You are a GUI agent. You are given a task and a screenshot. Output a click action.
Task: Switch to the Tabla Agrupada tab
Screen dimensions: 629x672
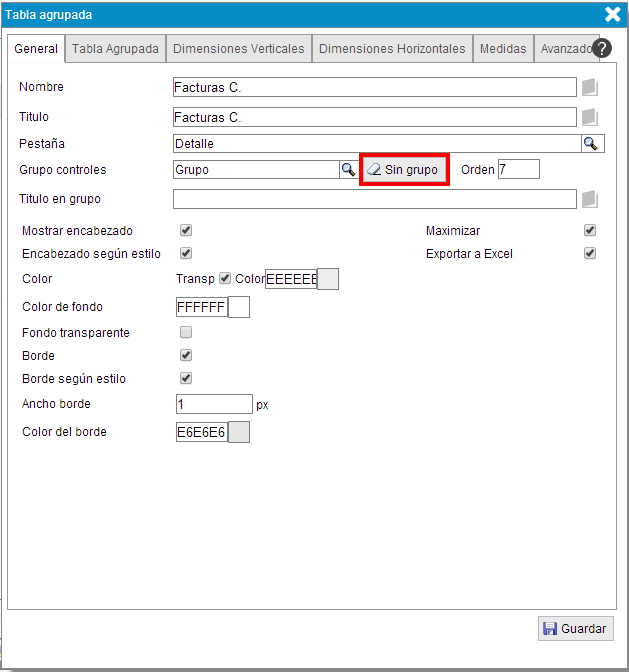[x=116, y=48]
